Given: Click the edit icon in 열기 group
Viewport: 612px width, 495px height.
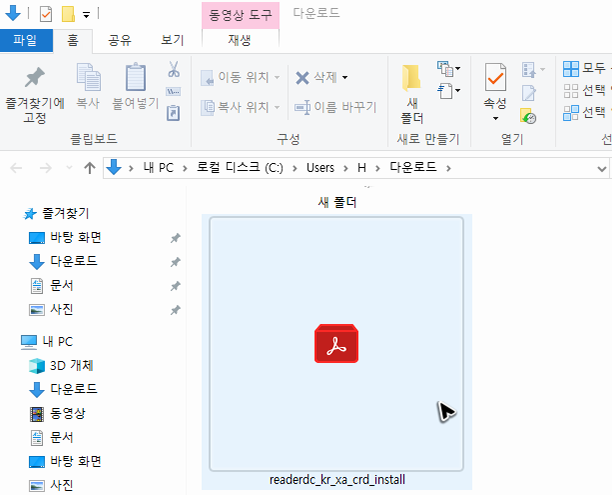Looking at the screenshot, I should 529,93.
